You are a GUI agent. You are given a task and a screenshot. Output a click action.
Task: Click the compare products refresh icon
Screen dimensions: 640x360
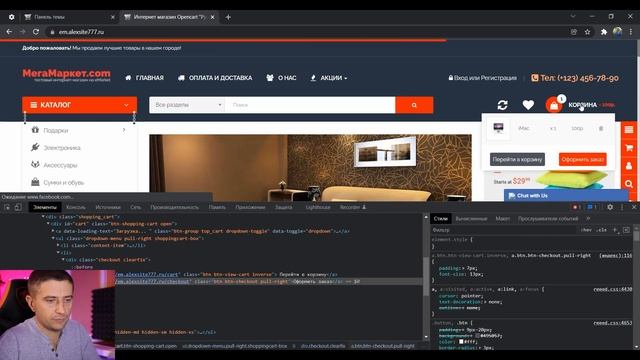[x=502, y=105]
